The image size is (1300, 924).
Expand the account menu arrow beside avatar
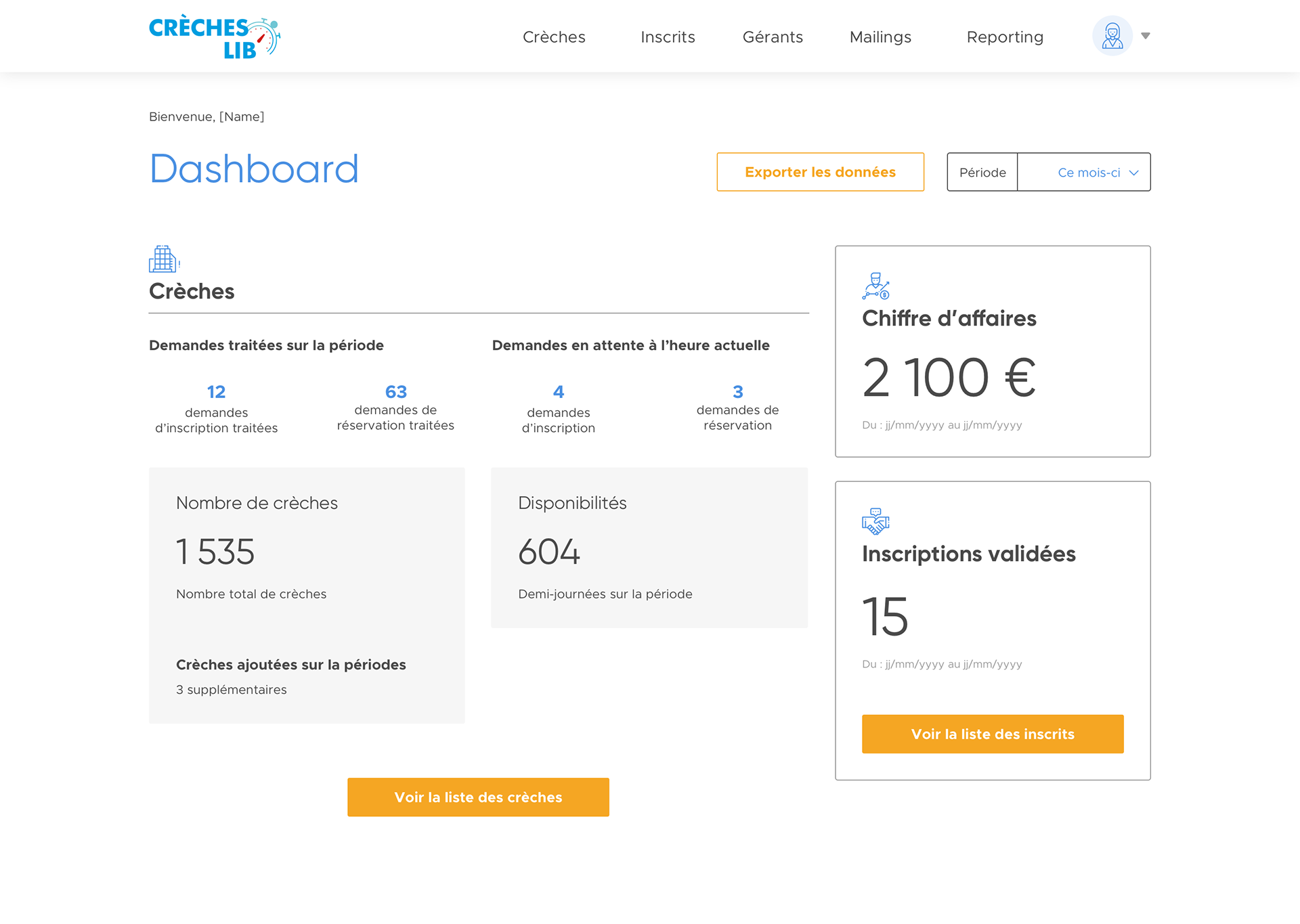[1146, 36]
